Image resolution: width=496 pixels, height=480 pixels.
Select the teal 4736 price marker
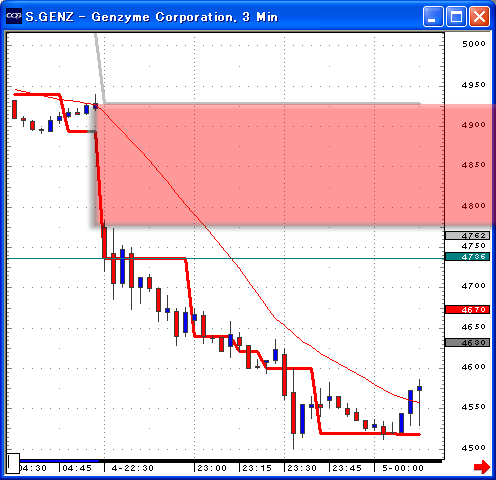coord(467,257)
